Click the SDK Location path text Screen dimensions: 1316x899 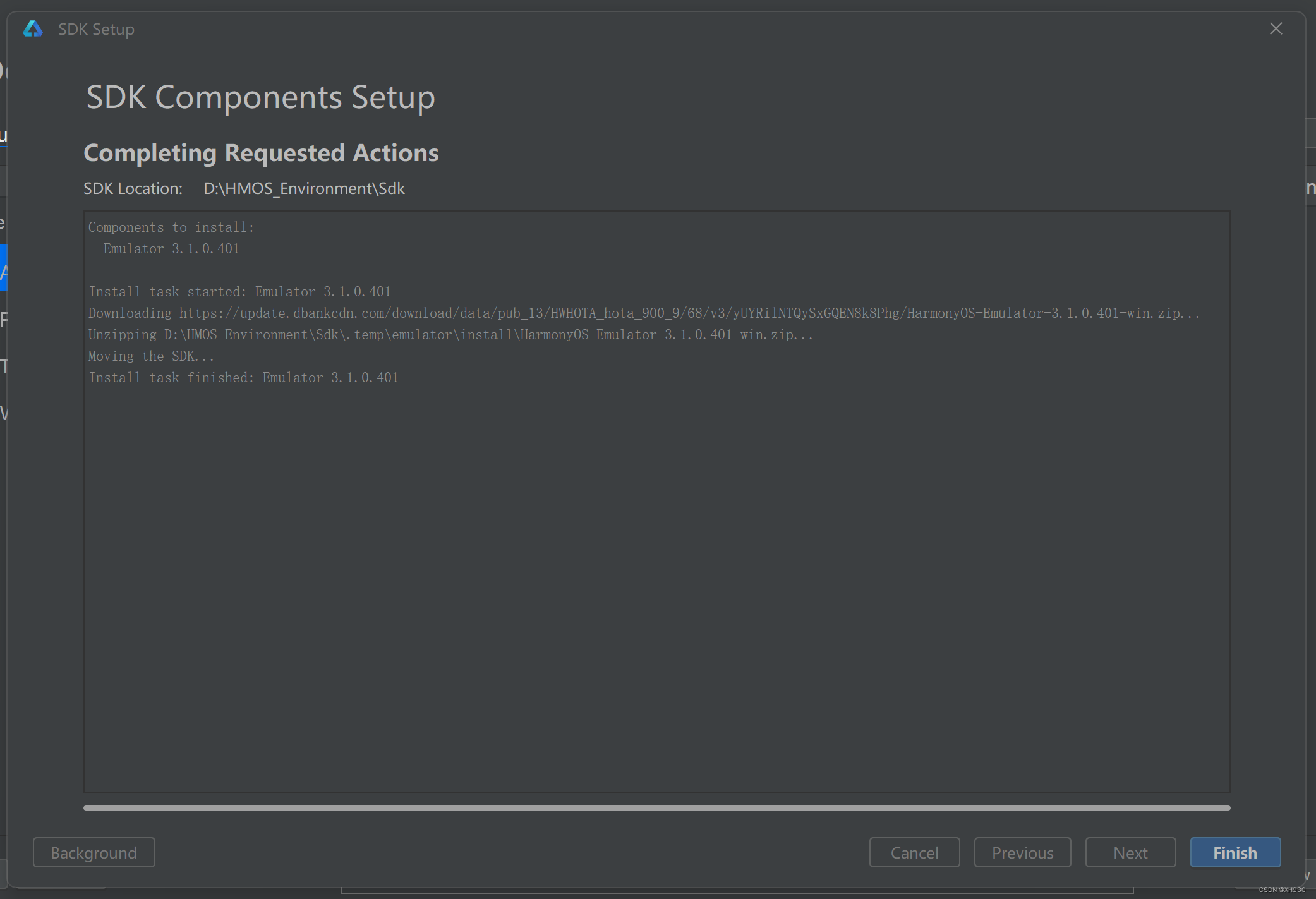pos(304,188)
